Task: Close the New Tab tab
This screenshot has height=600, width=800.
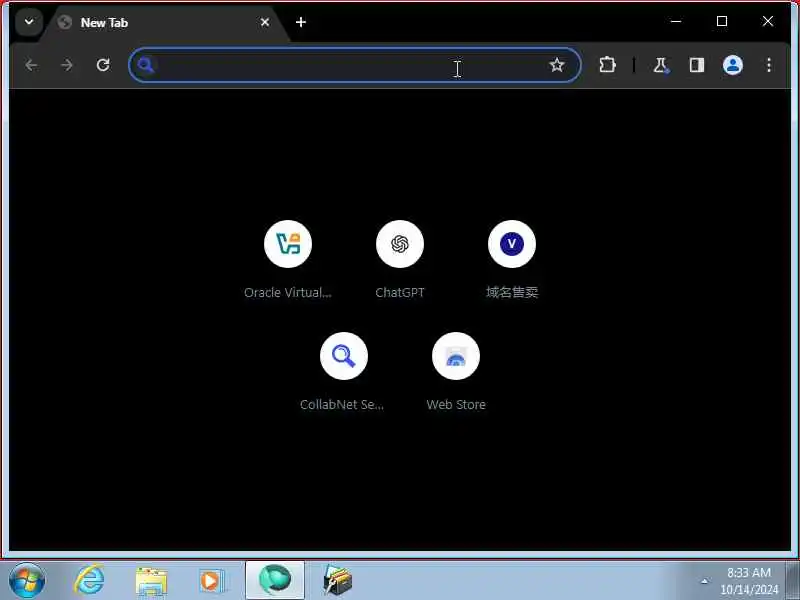Action: coord(265,22)
